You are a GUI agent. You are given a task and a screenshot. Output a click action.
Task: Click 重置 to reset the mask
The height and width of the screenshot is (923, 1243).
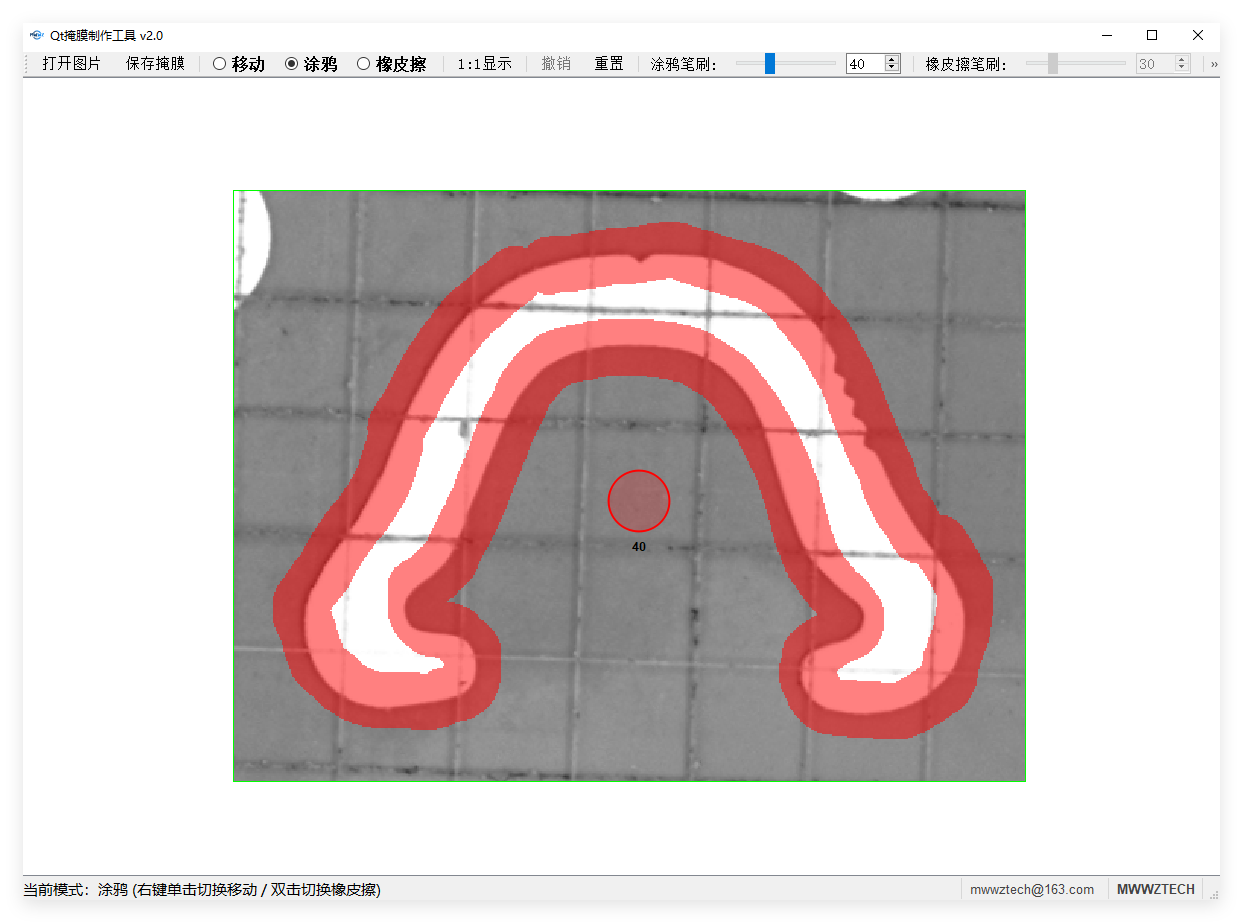point(608,64)
